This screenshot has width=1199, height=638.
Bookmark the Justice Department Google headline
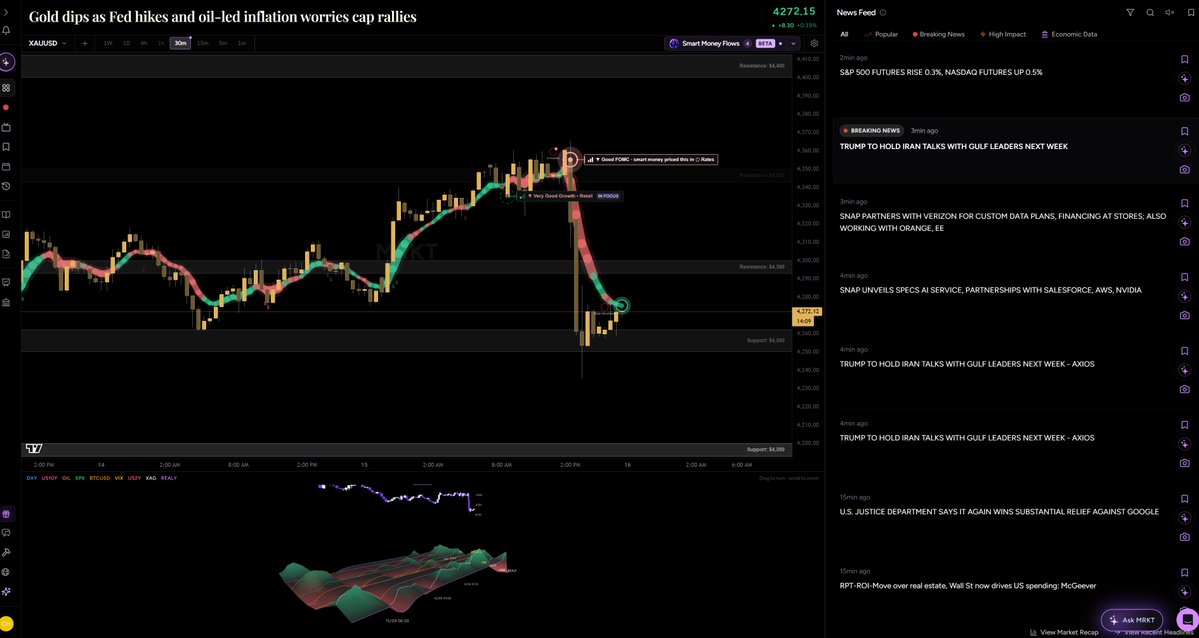pyautogui.click(x=1184, y=498)
